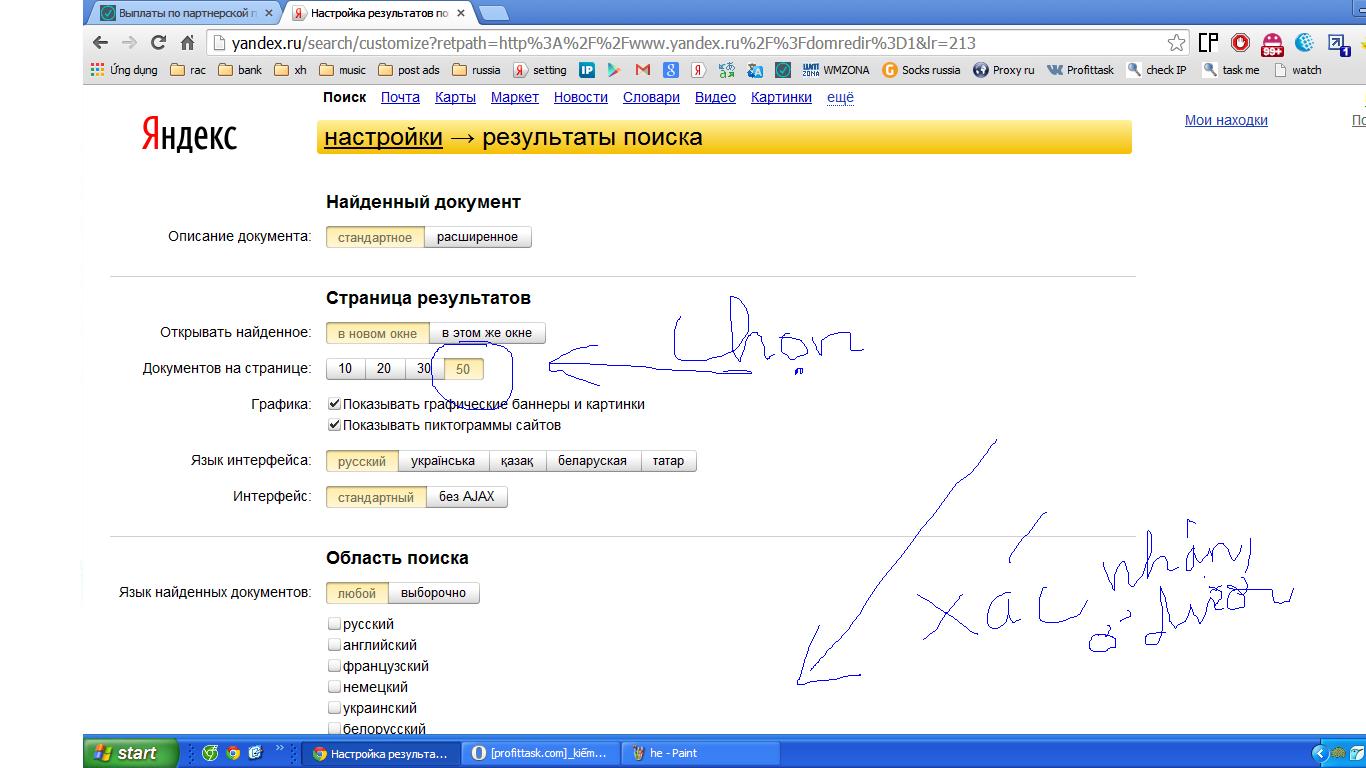Image resolution: width=1366 pixels, height=768 pixels.
Task: Expand hidden system tray icons
Action: coord(1319,753)
